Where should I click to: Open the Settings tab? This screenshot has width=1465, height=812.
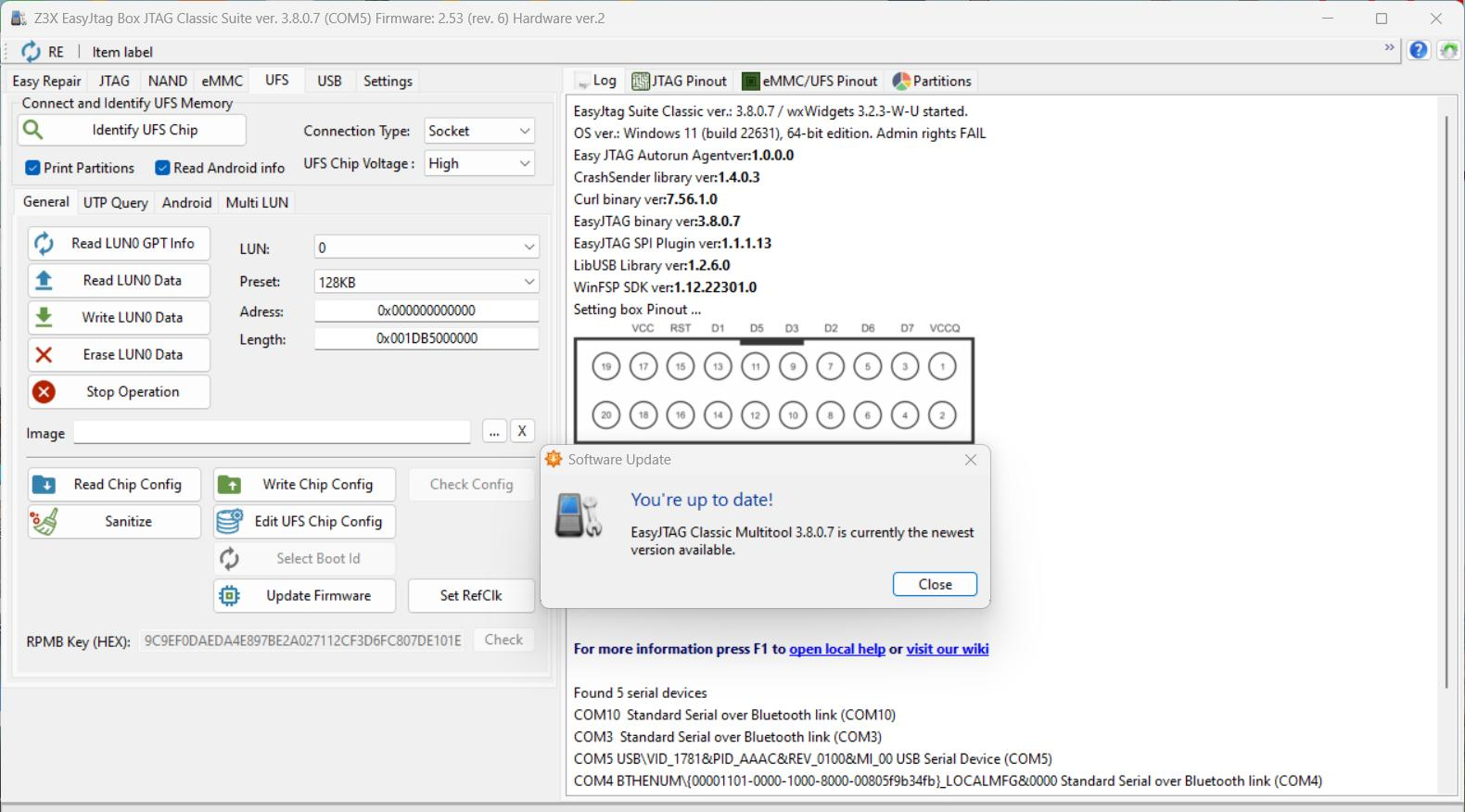(x=388, y=82)
